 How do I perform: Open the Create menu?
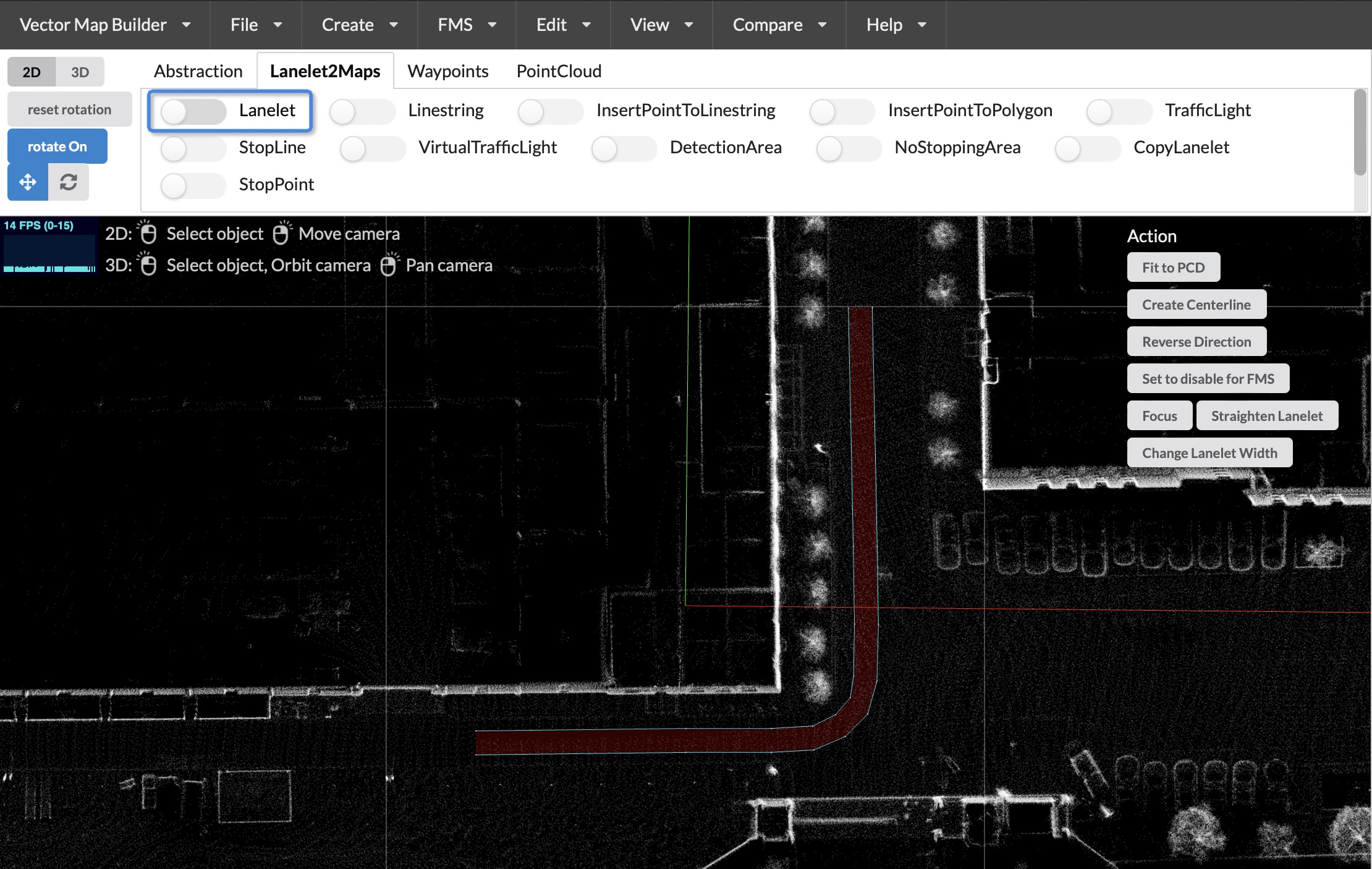point(358,25)
